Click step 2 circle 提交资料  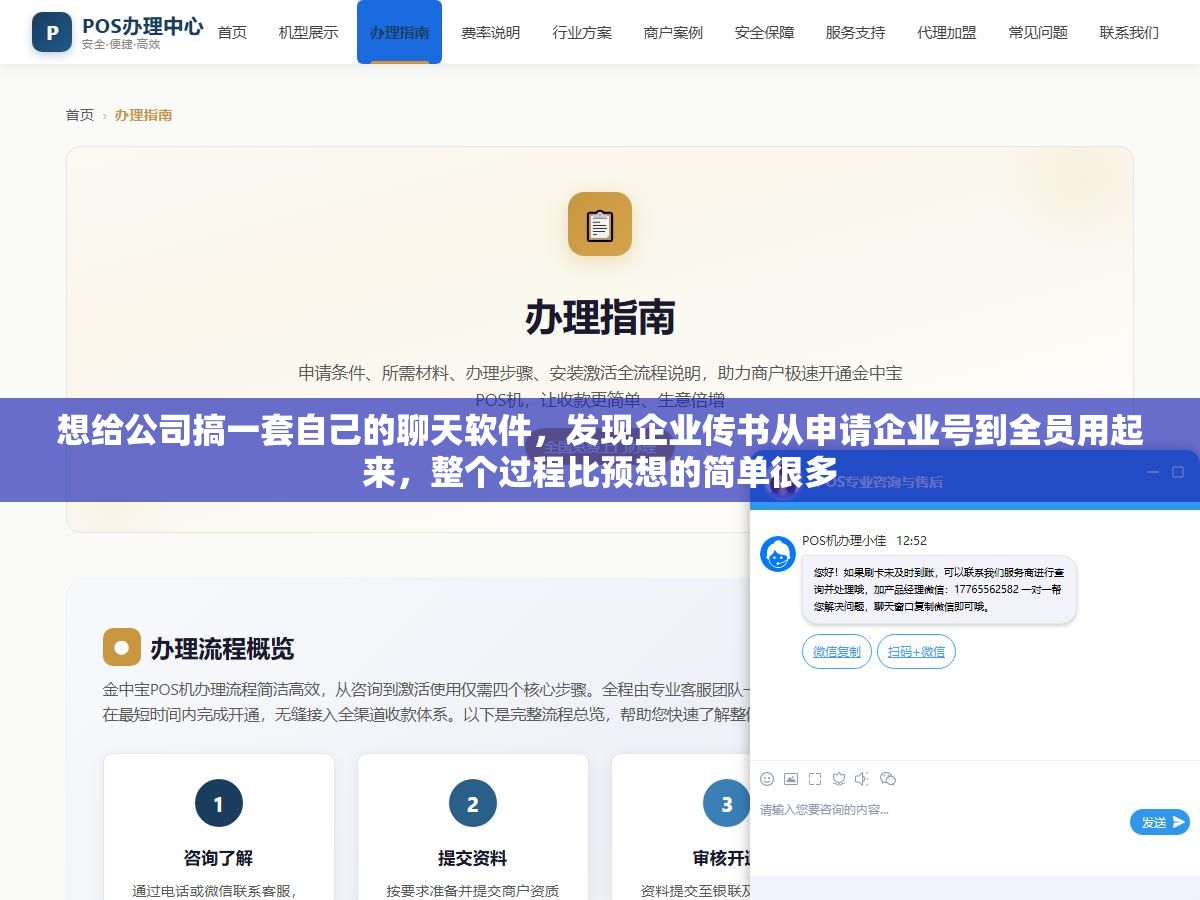point(473,803)
